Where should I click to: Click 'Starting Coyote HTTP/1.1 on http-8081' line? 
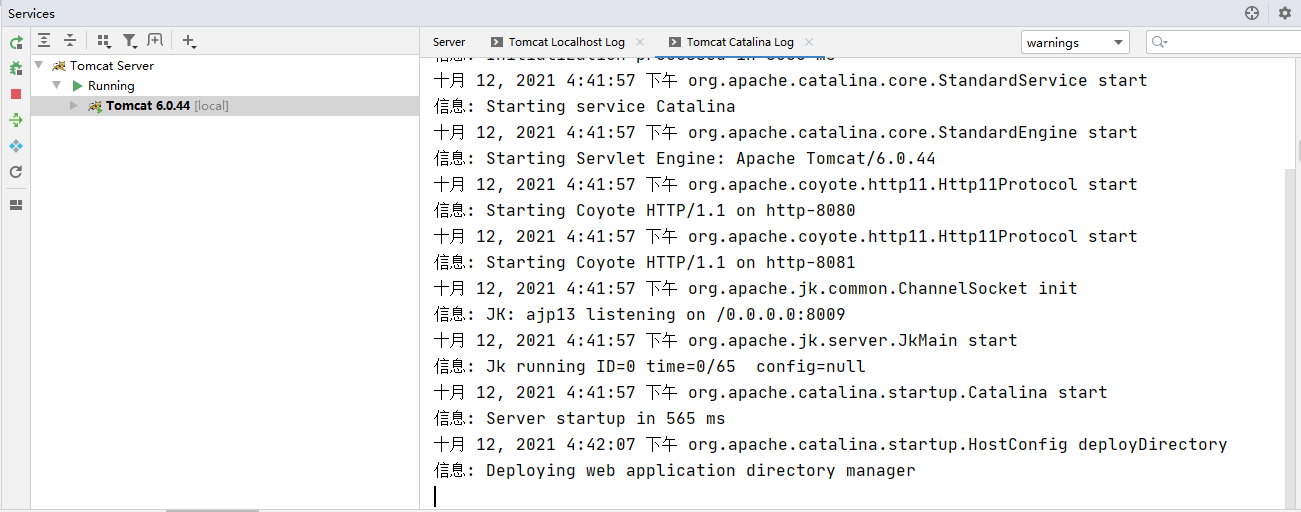pyautogui.click(x=645, y=262)
